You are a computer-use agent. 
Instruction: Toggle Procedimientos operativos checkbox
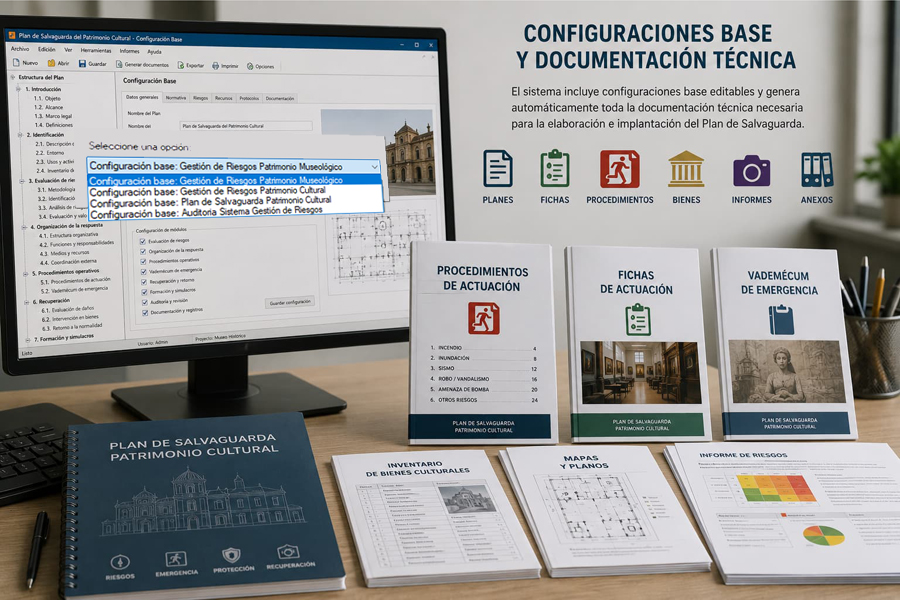(x=143, y=262)
